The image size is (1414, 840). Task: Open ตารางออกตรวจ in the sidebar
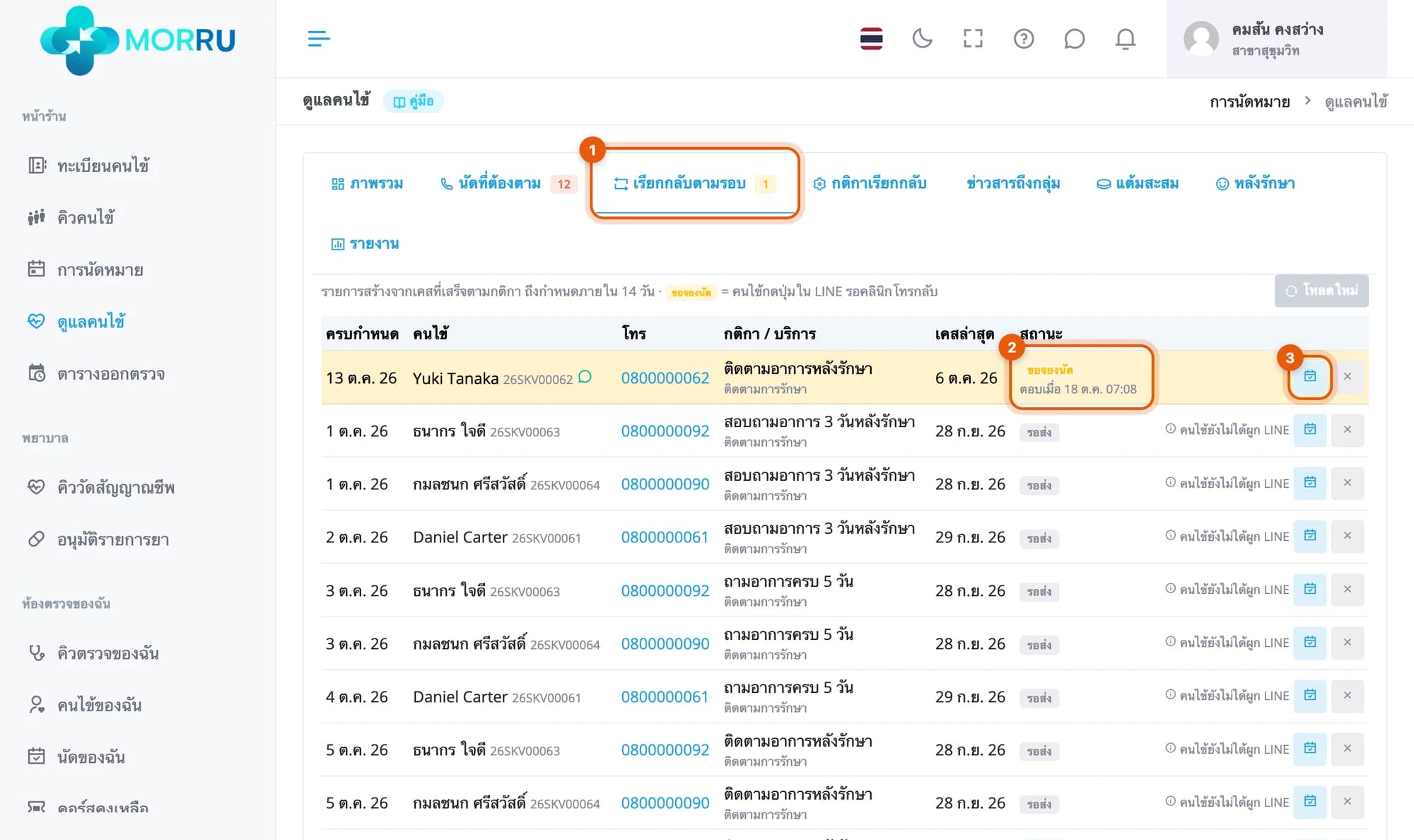96,373
